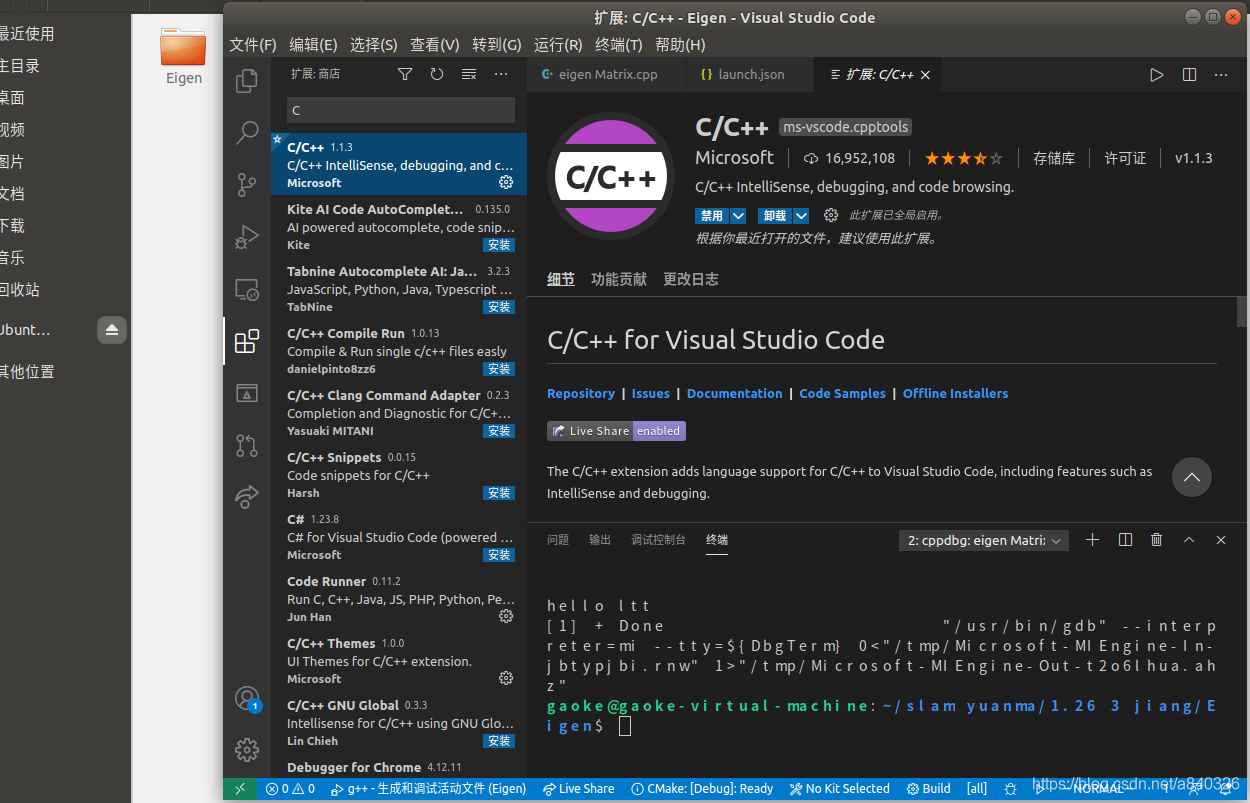Expand the 卸载 dropdown arrow
This screenshot has width=1250, height=803.
pyautogui.click(x=802, y=215)
